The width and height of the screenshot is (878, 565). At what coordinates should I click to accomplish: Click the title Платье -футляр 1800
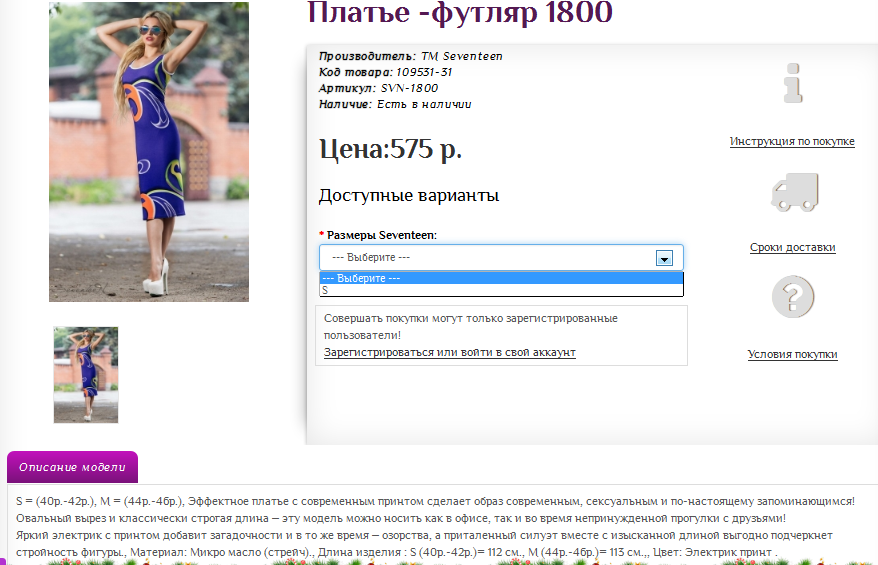[460, 12]
